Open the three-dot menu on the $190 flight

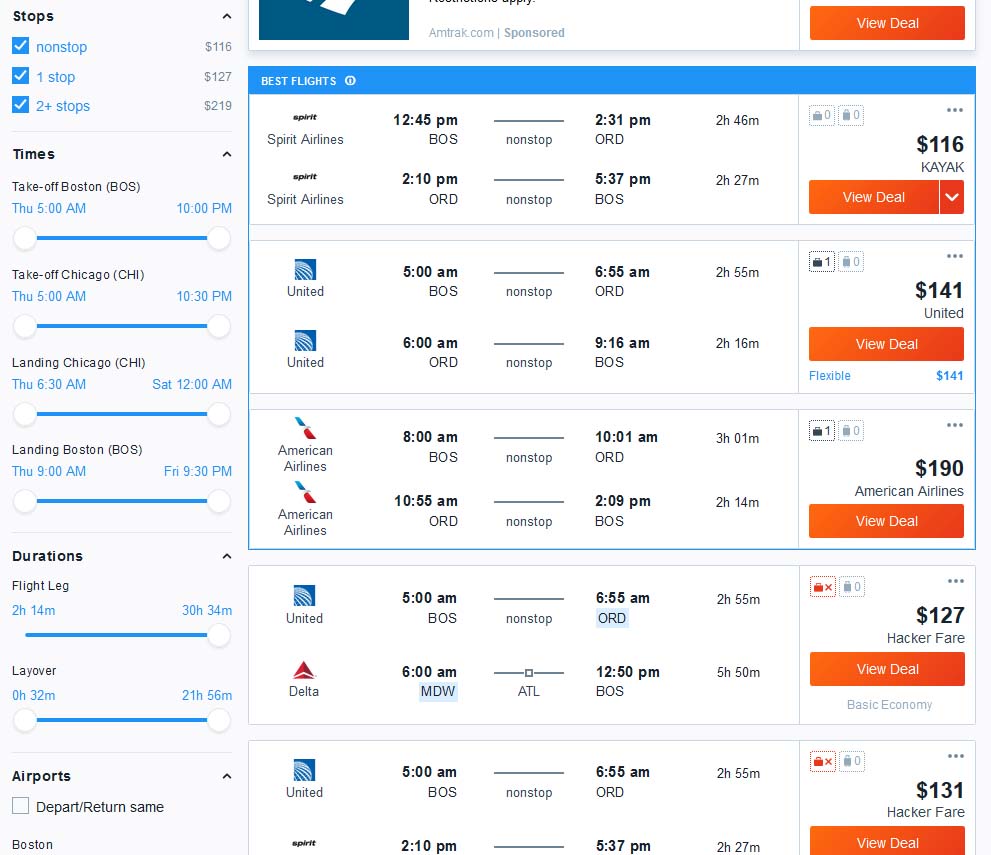click(x=954, y=425)
